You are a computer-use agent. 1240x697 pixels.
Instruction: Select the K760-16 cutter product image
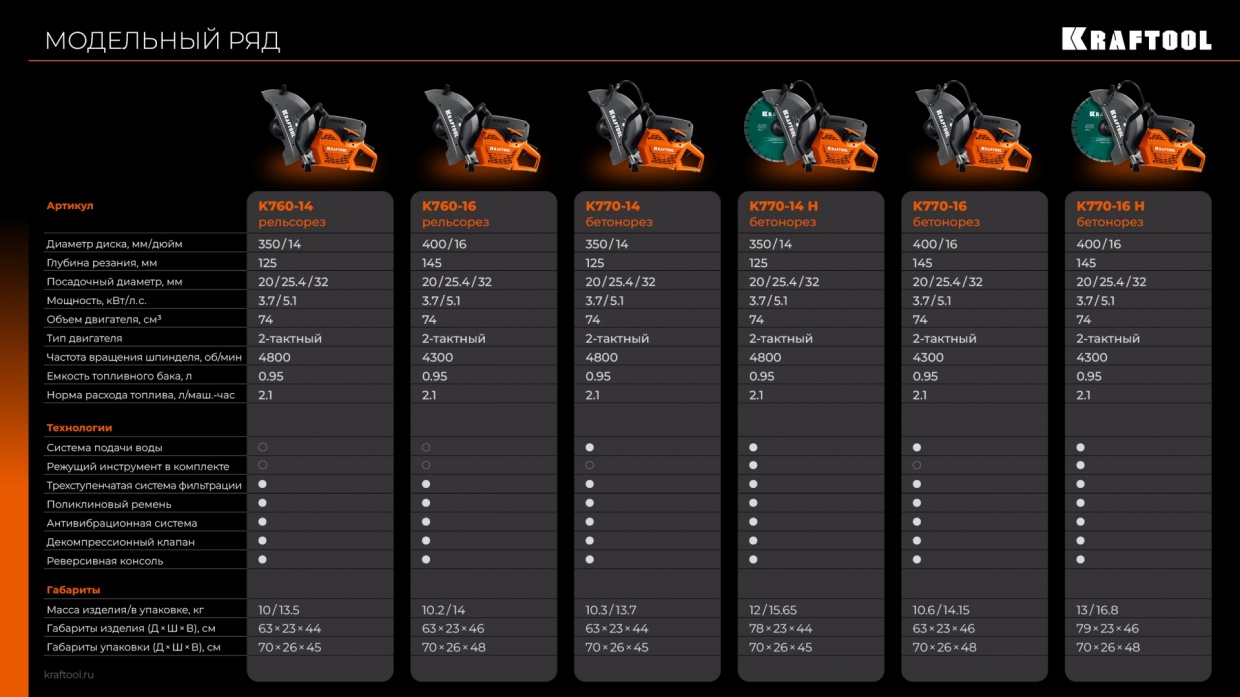484,130
